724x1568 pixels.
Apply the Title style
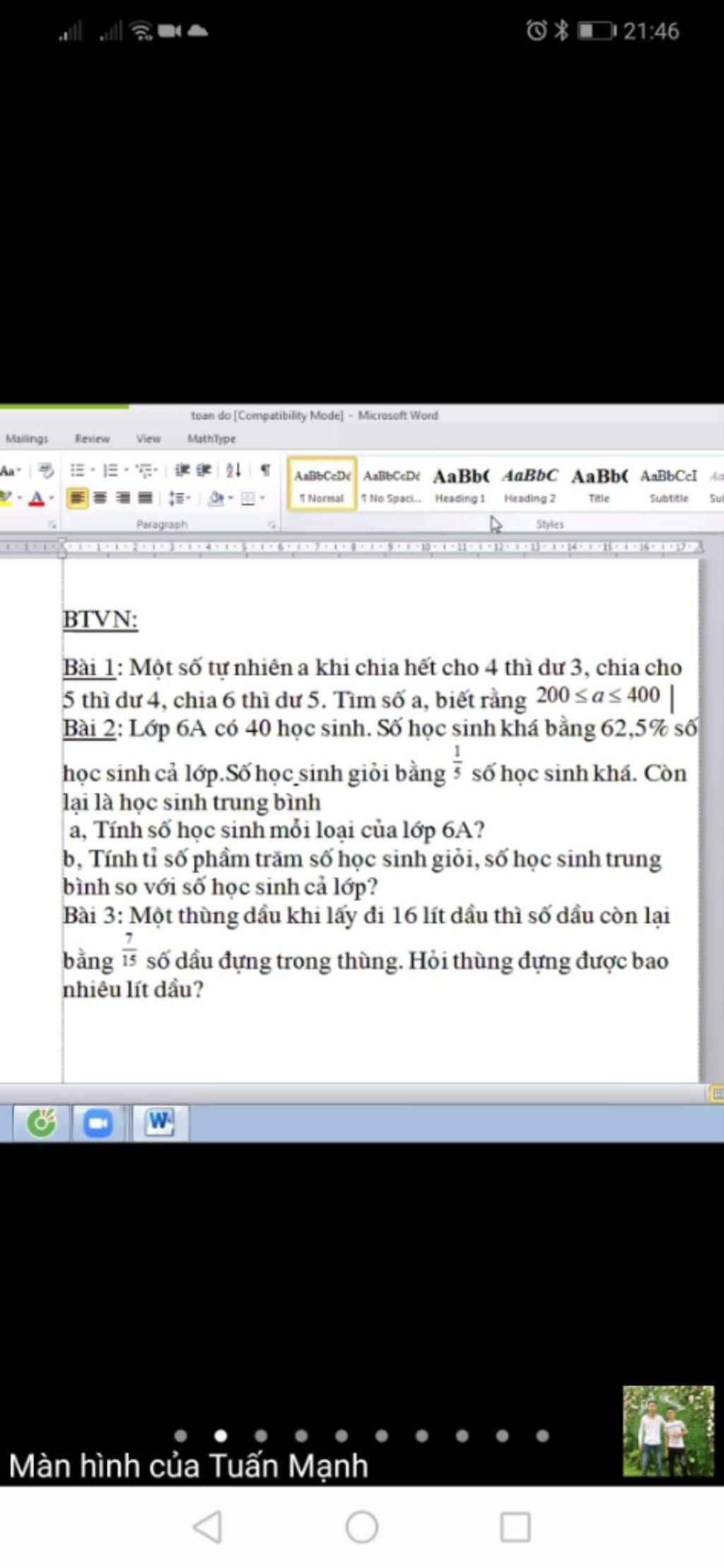[x=599, y=484]
